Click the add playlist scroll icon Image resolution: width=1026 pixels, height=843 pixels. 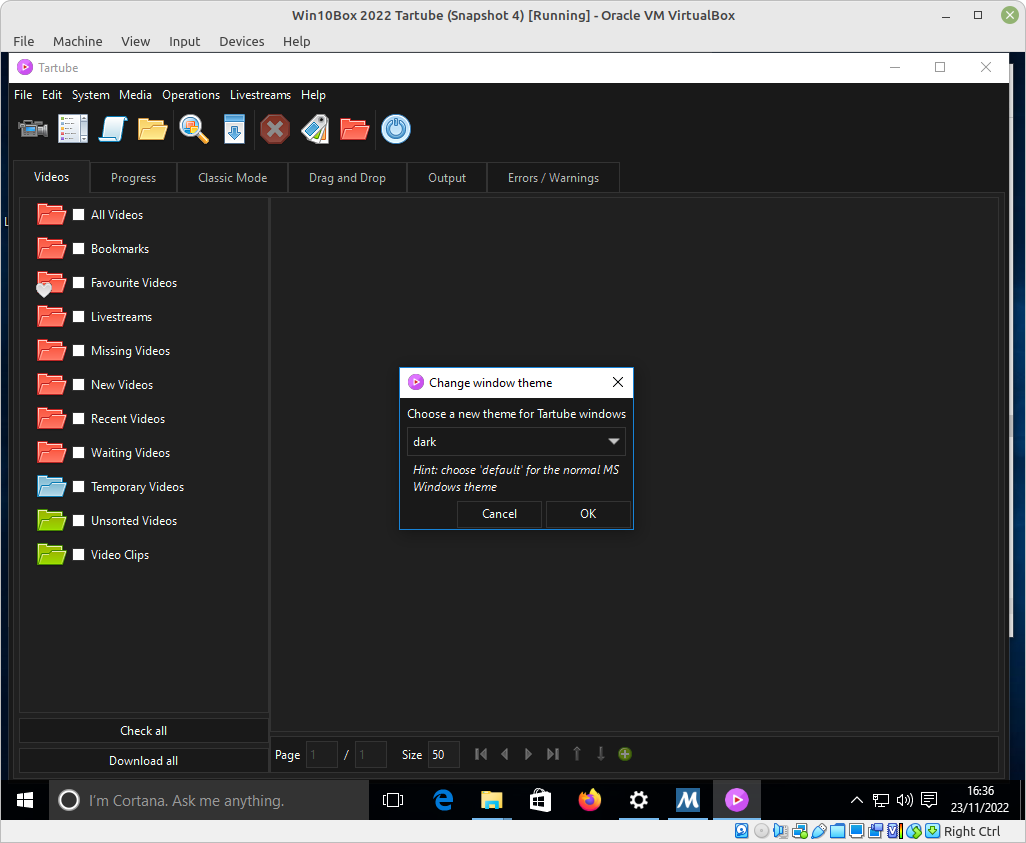coord(113,129)
